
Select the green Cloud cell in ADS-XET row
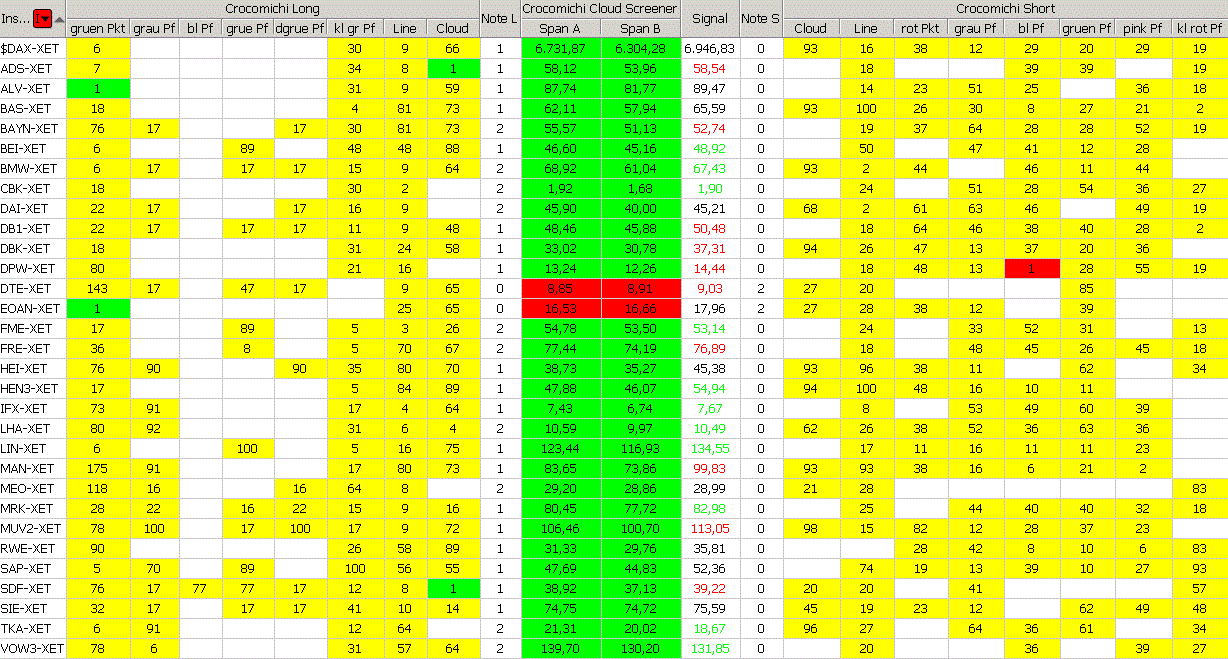pos(453,68)
